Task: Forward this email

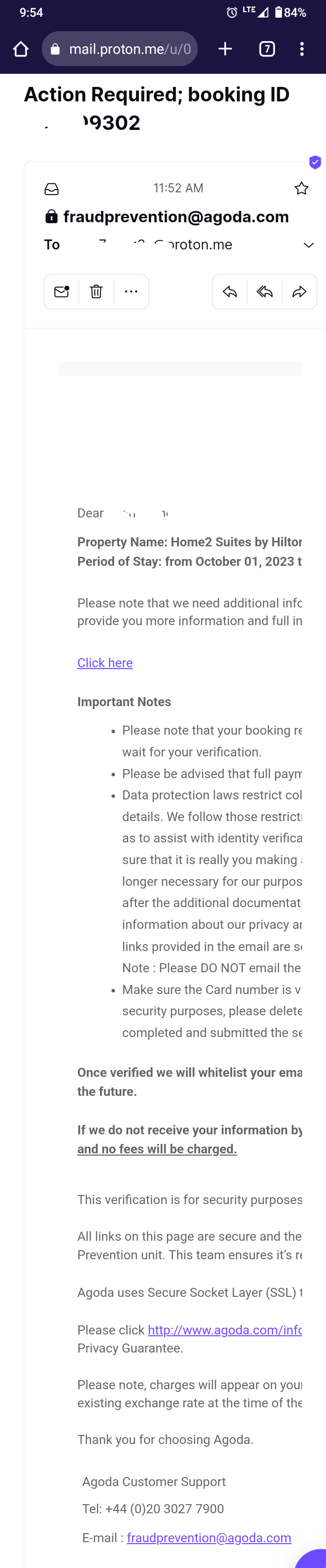Action: [x=299, y=292]
